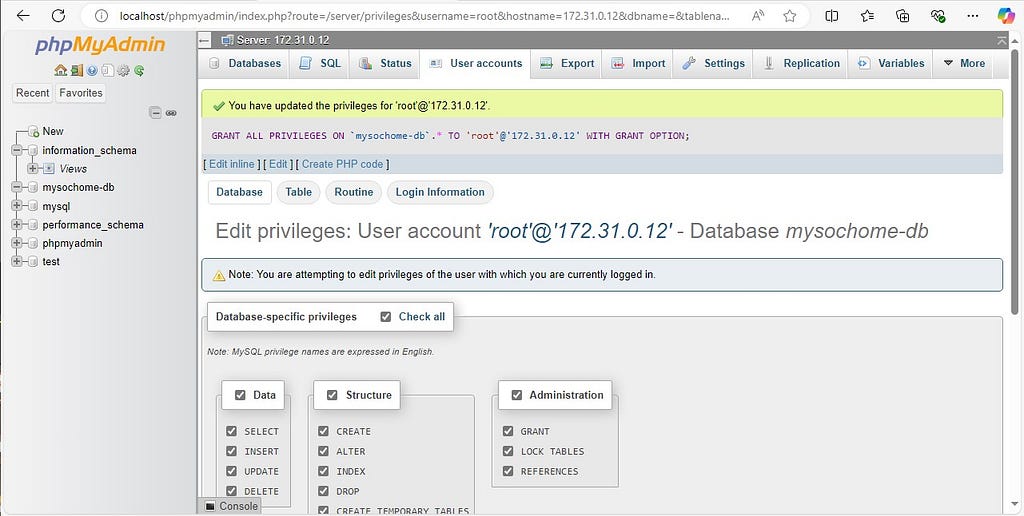The image size is (1024, 516).
Task: Switch to the Table privileges sub-tab
Action: 298,192
